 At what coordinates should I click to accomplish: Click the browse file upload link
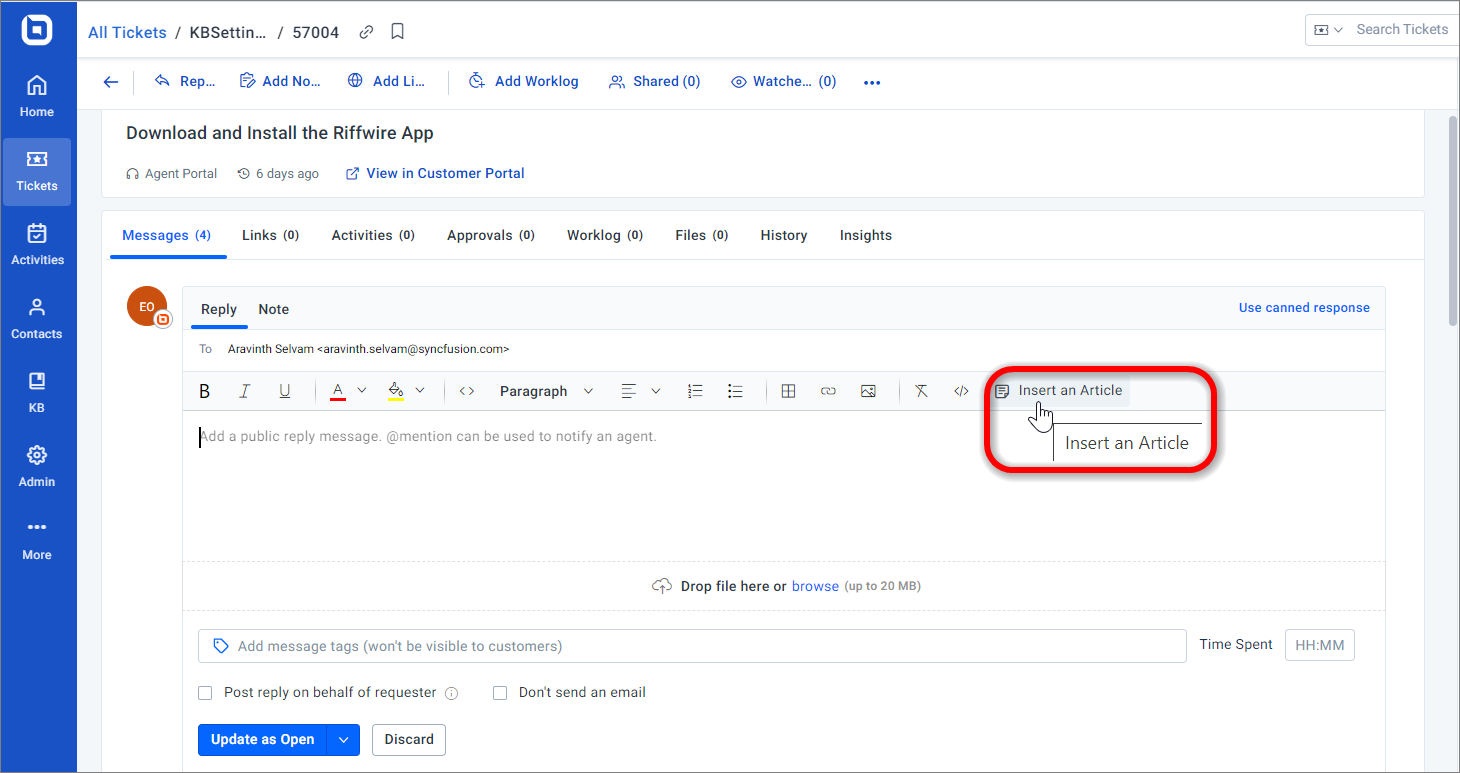pyautogui.click(x=815, y=586)
